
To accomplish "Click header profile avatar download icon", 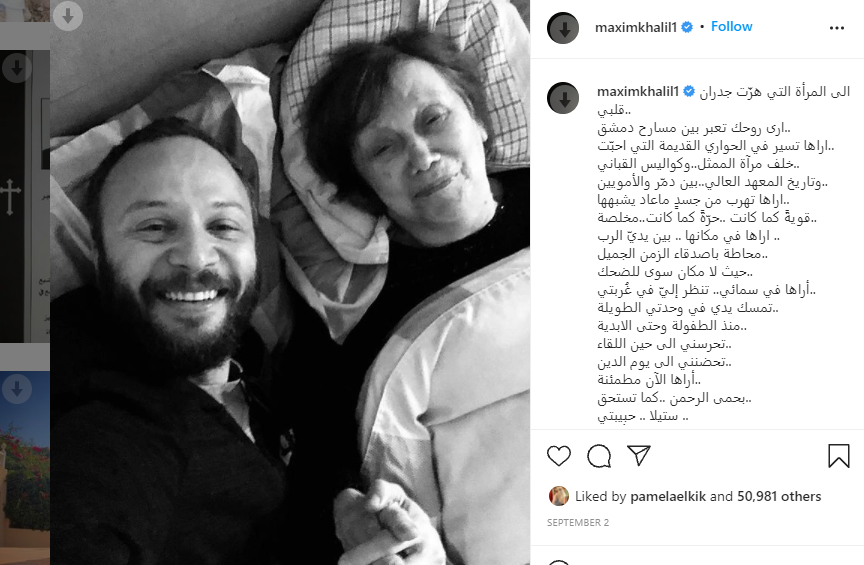I will pos(563,28).
